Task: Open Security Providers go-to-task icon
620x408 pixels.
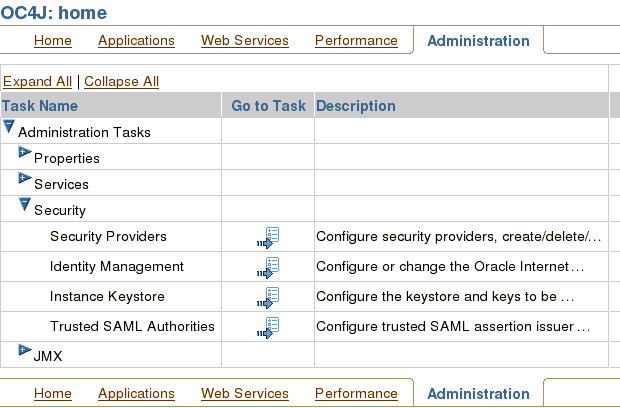Action: tap(268, 237)
